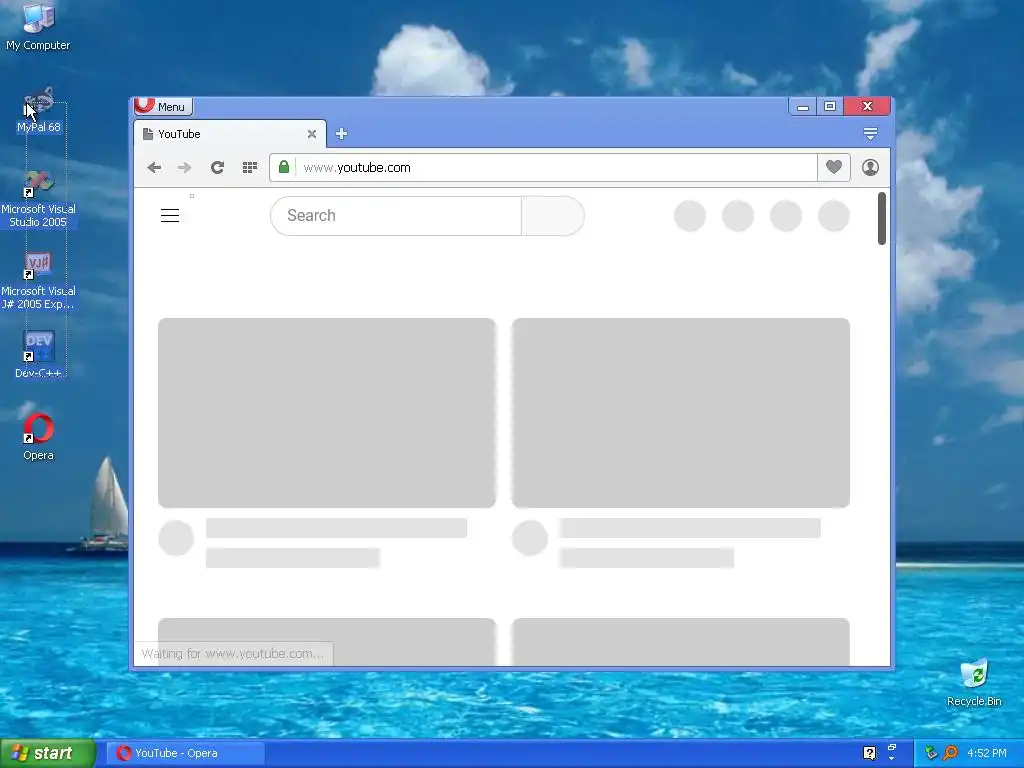1024x768 pixels.
Task: Click the orange magnifier tray icon
Action: (950, 753)
